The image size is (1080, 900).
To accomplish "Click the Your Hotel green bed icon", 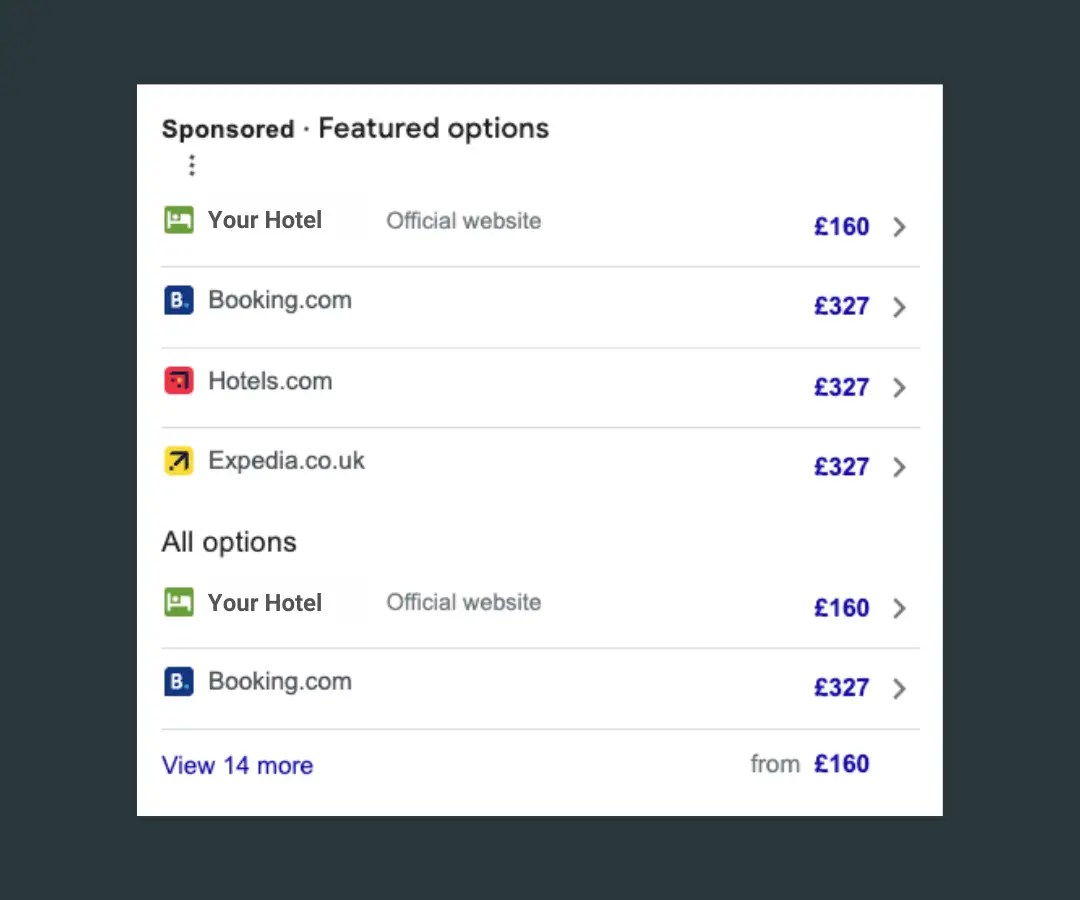I will click(178, 219).
